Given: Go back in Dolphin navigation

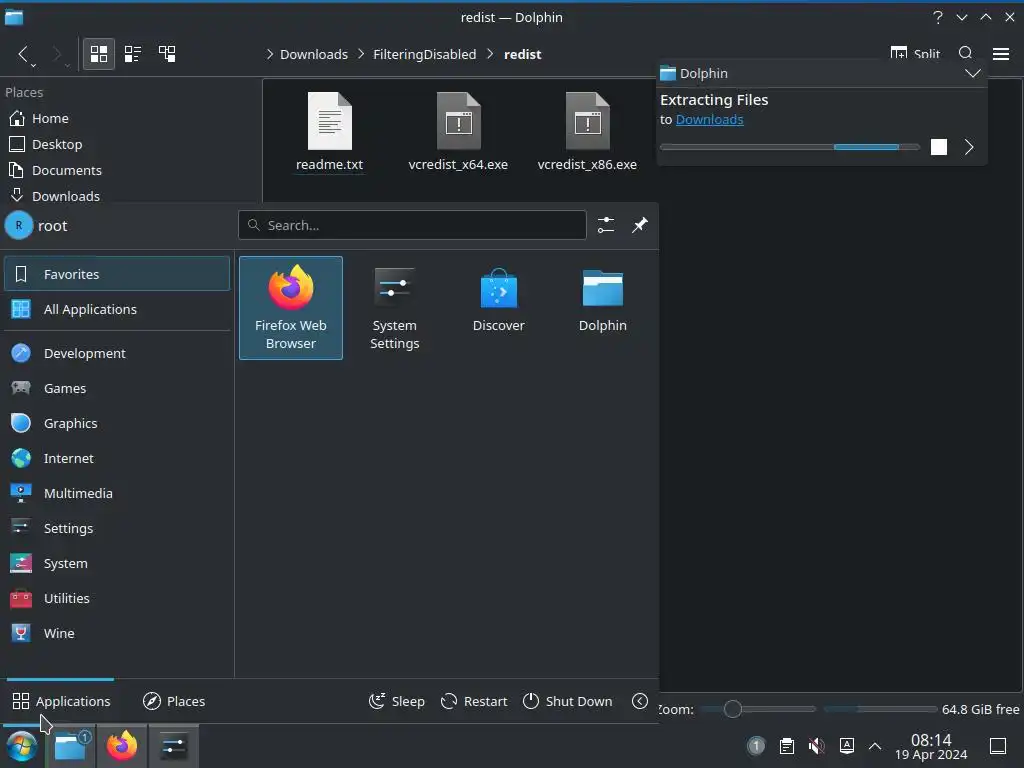Looking at the screenshot, I should [23, 54].
